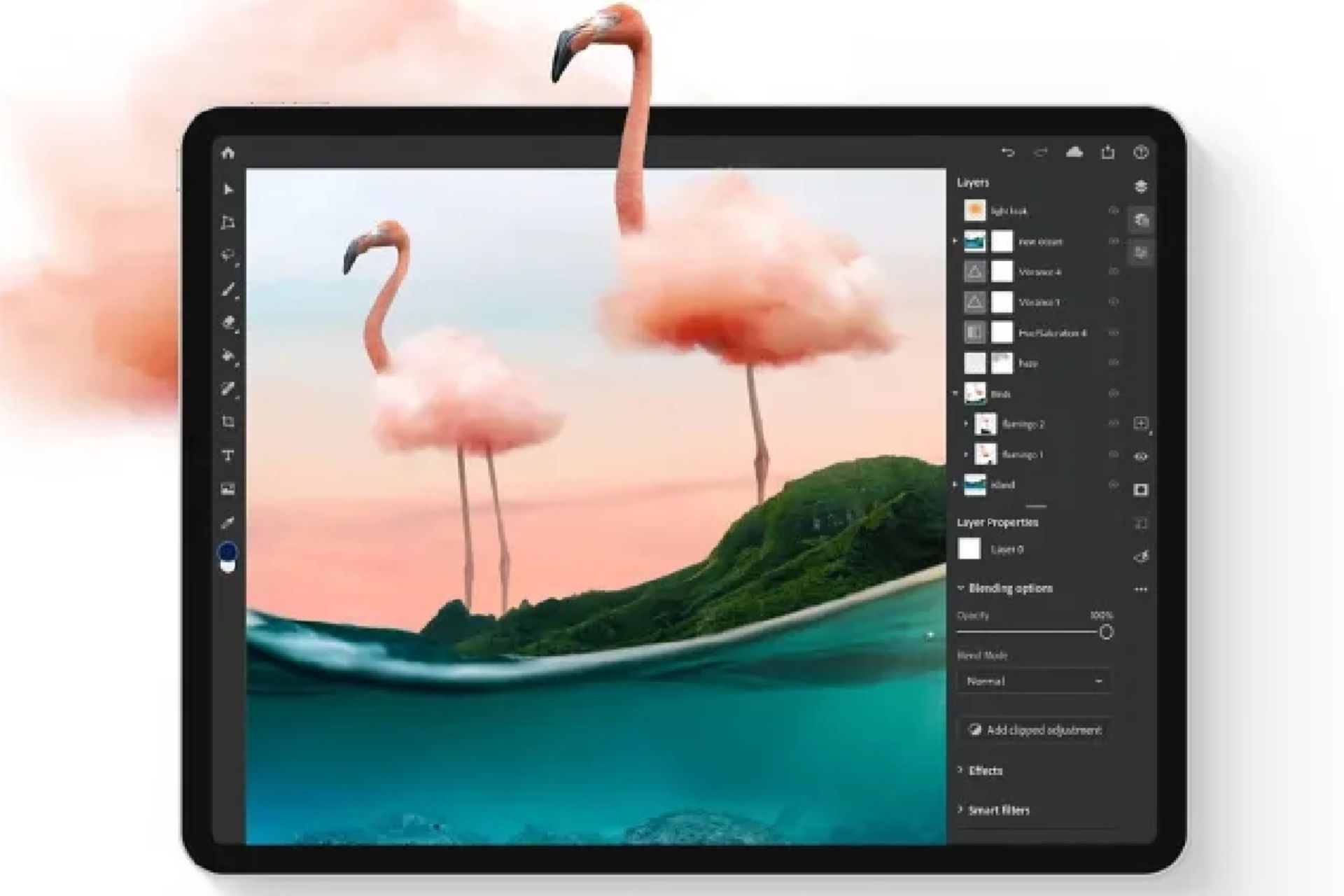Select the haze layer
The height and width of the screenshot is (896, 1344).
click(1029, 363)
